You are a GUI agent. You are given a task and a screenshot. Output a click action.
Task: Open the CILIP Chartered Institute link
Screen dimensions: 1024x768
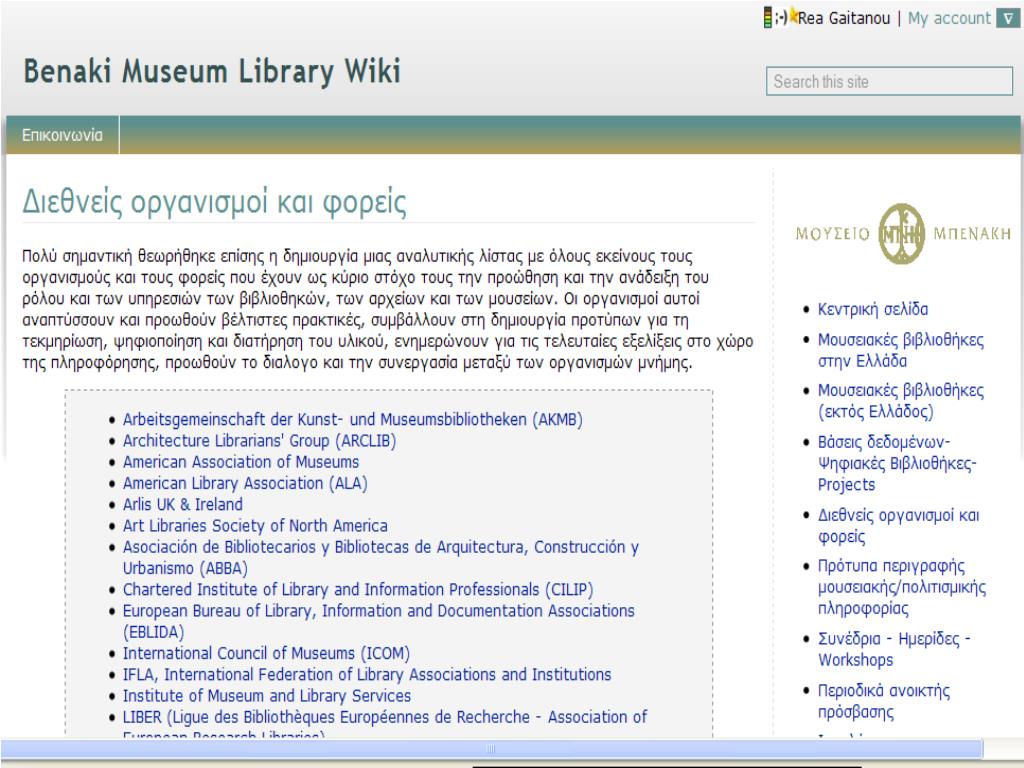(358, 590)
